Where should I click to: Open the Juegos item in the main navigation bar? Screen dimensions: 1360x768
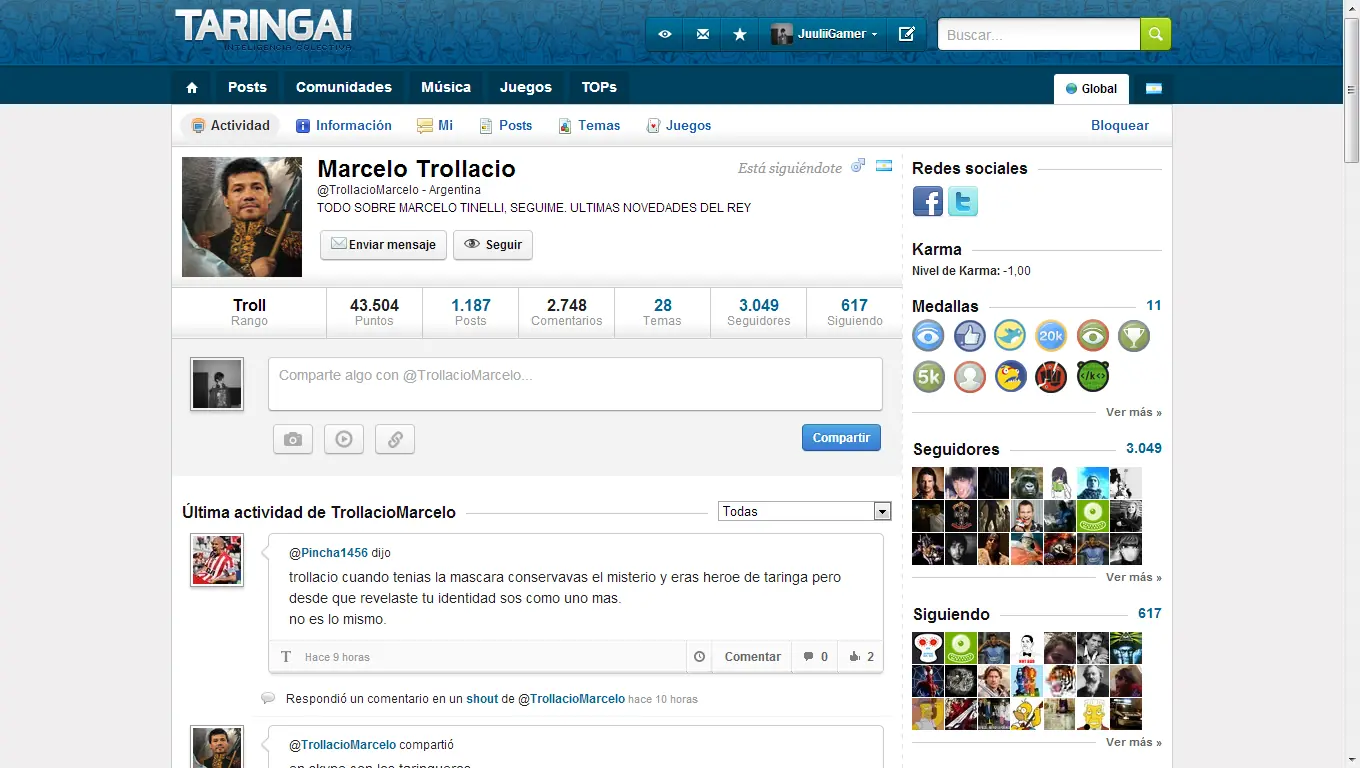click(526, 87)
